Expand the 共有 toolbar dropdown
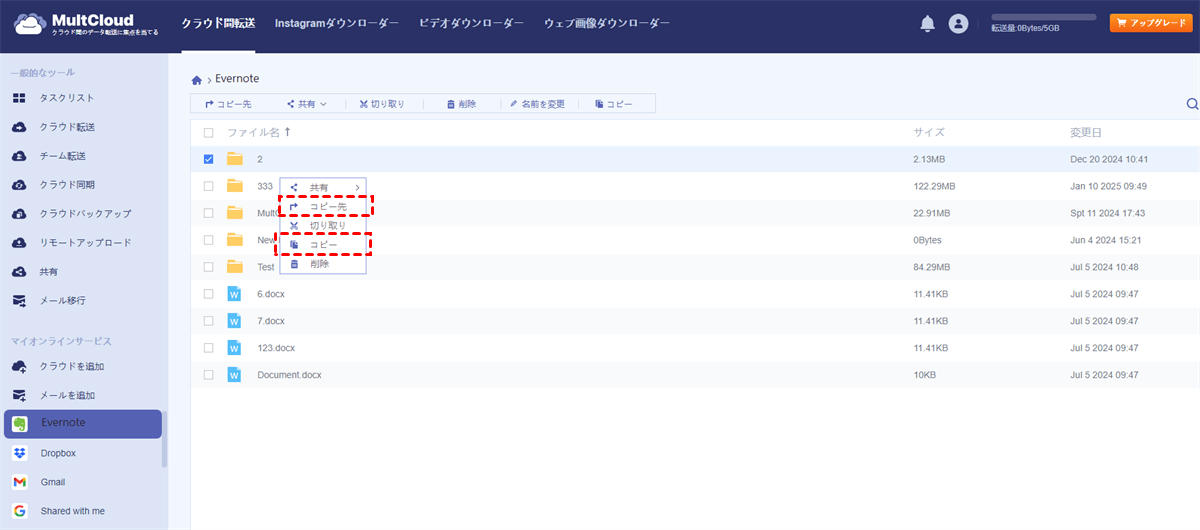The height and width of the screenshot is (530, 1200). coord(306,104)
